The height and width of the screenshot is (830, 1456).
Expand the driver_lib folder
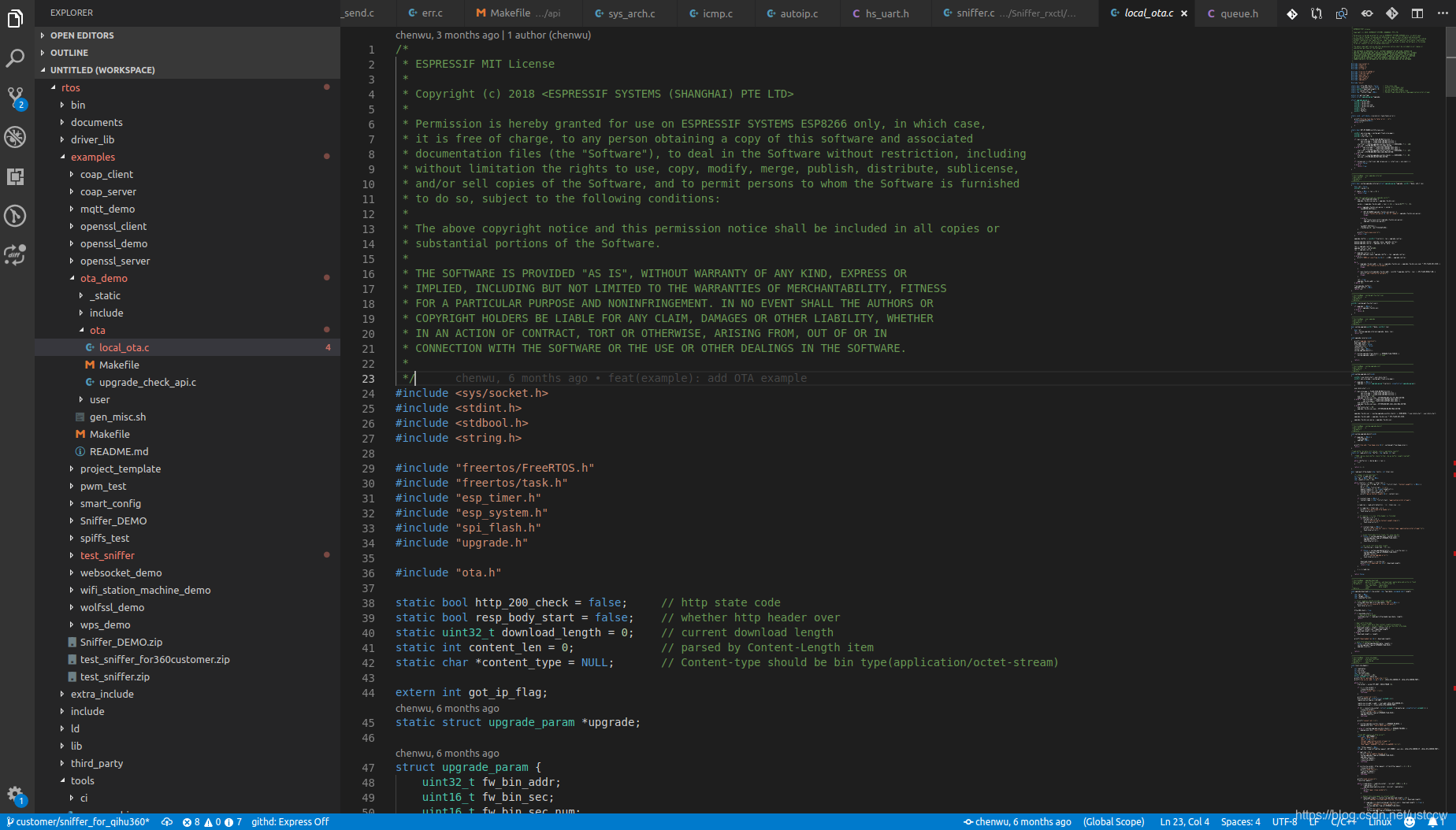pos(188,139)
